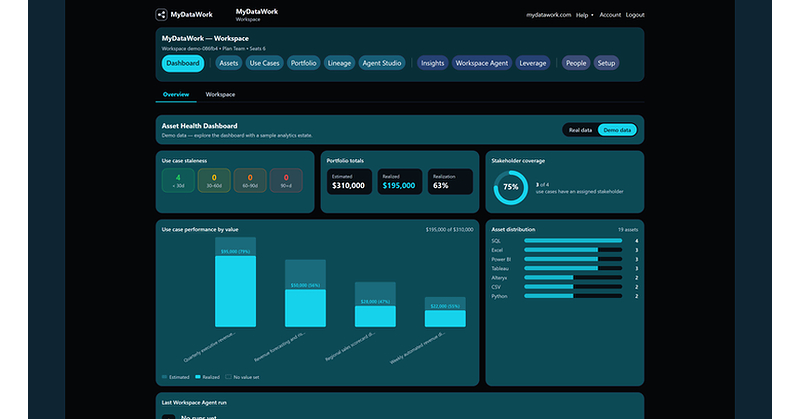Click the 'Revenue forecasting and ro...' axis label

pyautogui.click(x=280, y=347)
